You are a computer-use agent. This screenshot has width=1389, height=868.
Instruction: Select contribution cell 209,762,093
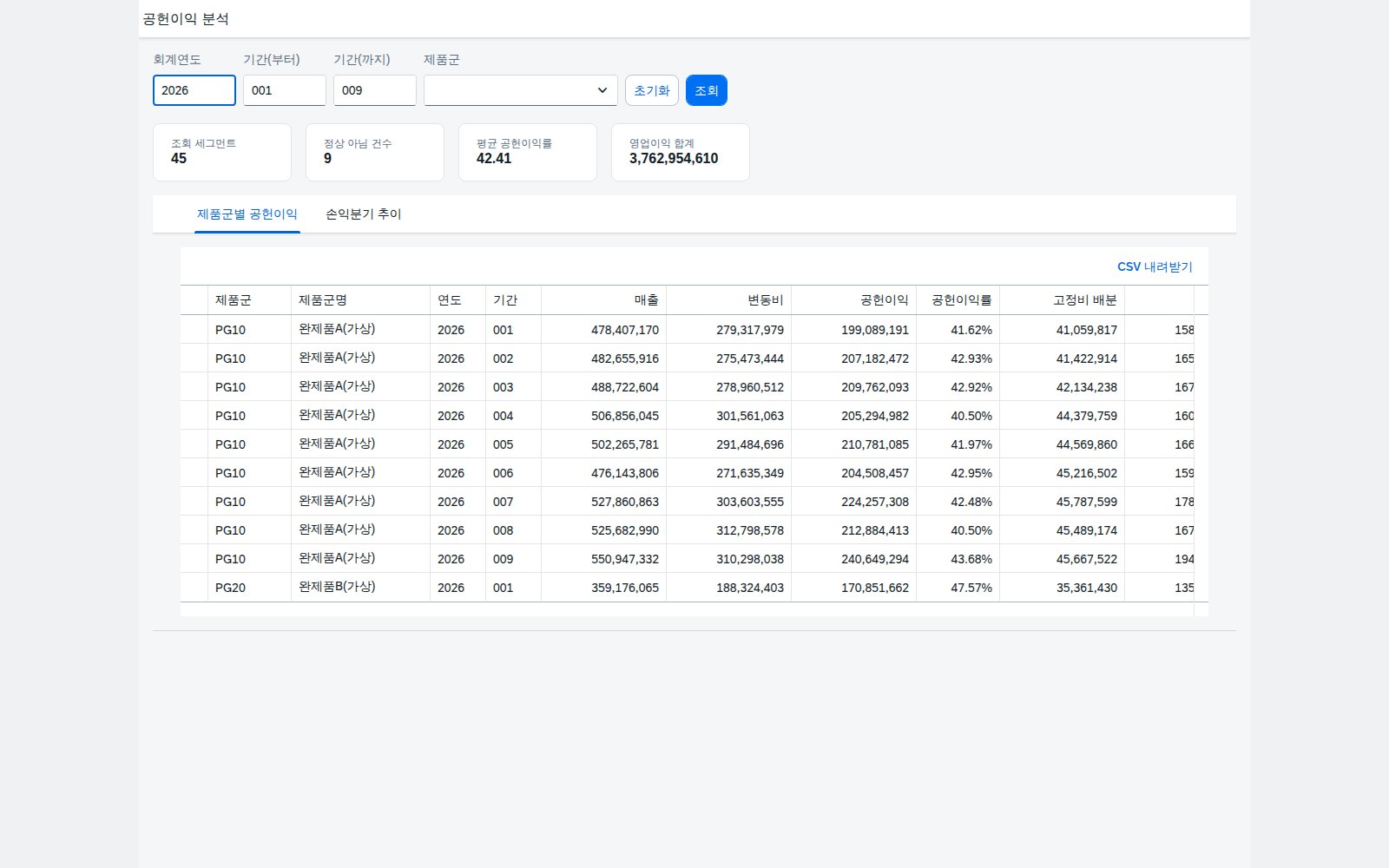pyautogui.click(x=854, y=387)
